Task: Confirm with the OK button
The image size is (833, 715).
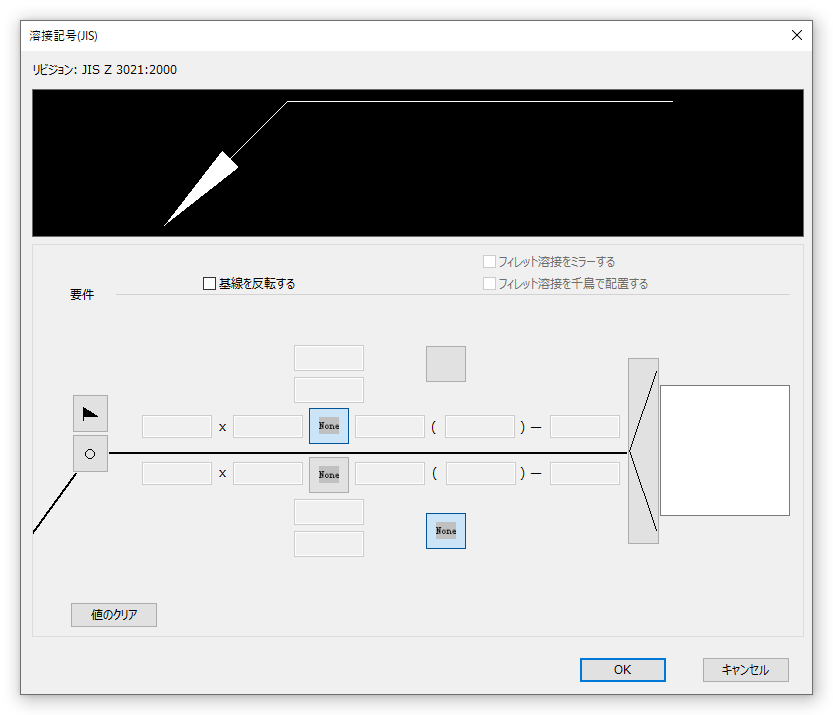Action: click(622, 670)
